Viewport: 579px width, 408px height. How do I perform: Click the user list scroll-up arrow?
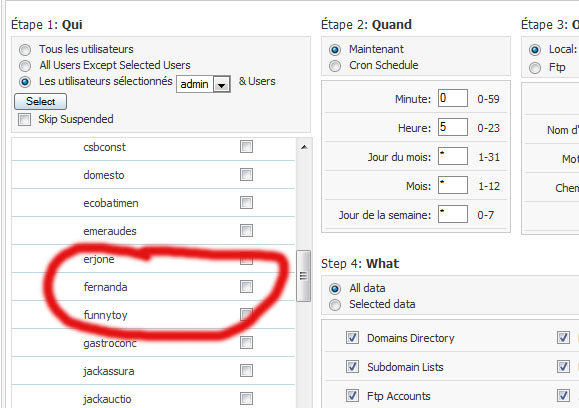tap(304, 147)
